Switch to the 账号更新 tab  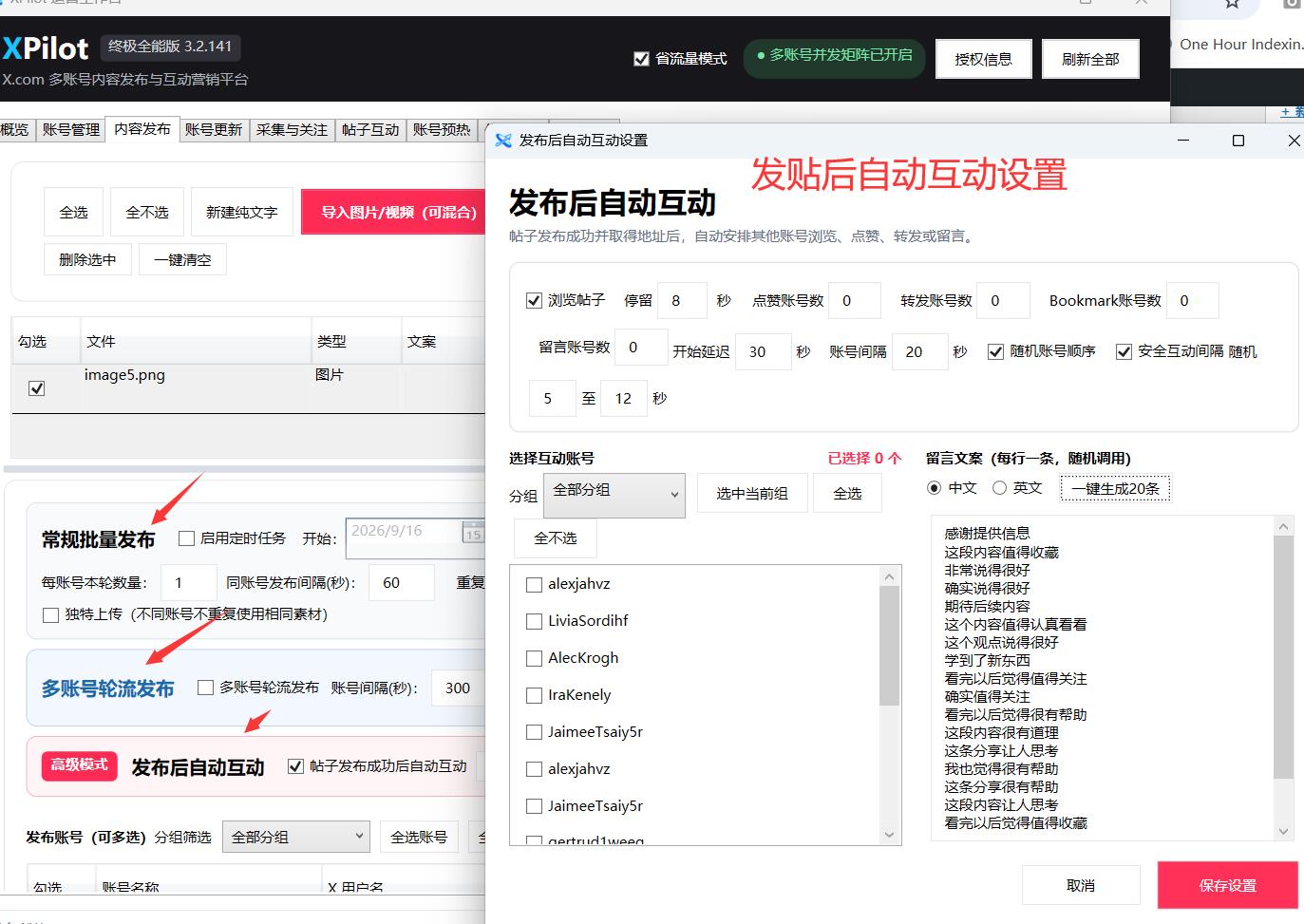pyautogui.click(x=214, y=130)
